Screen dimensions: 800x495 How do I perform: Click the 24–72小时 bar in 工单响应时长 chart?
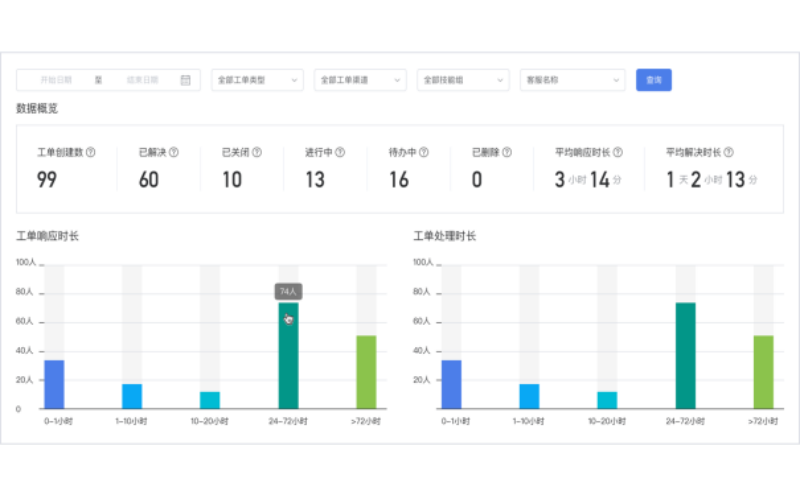(288, 360)
